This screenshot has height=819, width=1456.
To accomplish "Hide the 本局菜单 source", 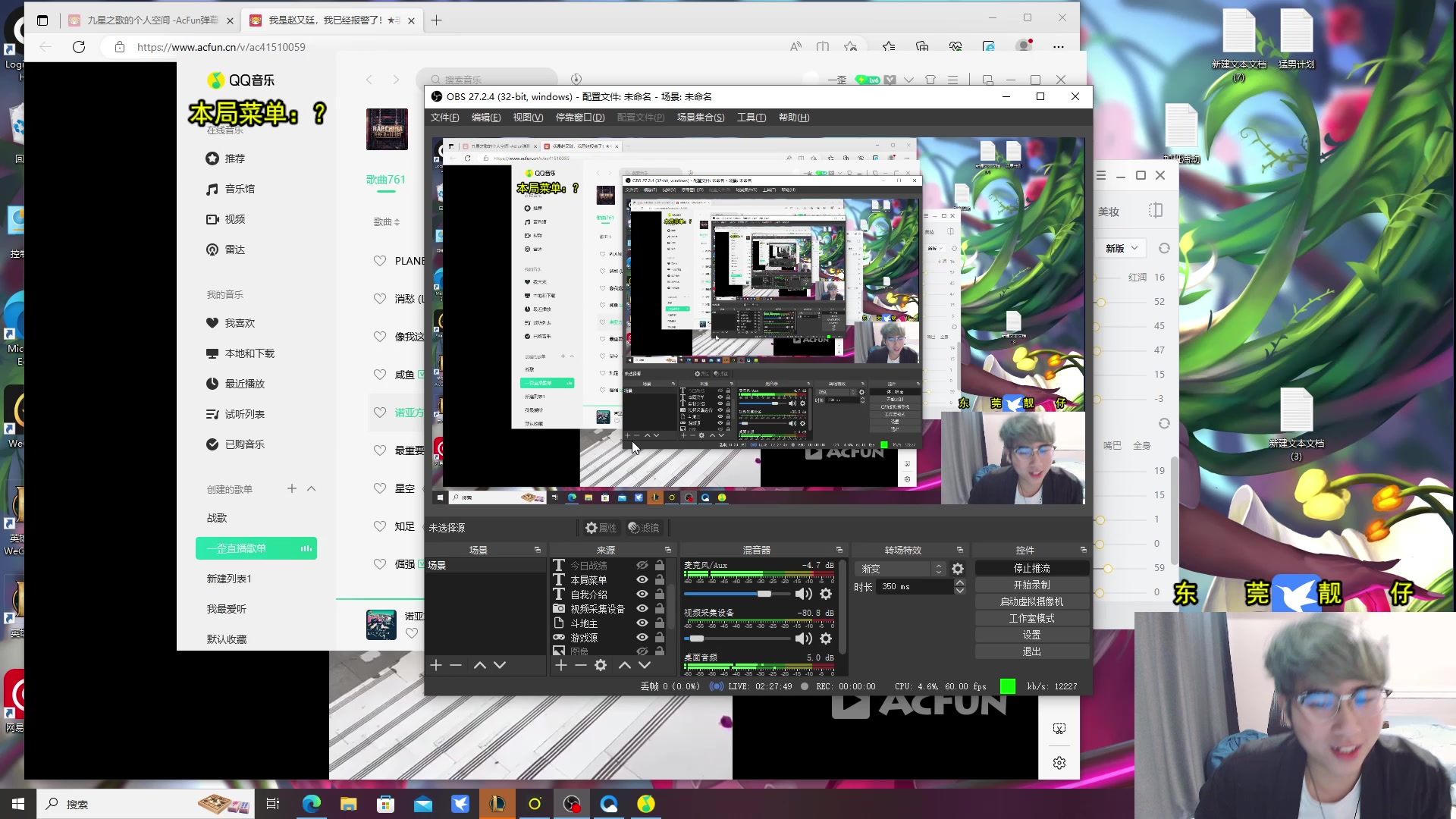I will (x=642, y=580).
